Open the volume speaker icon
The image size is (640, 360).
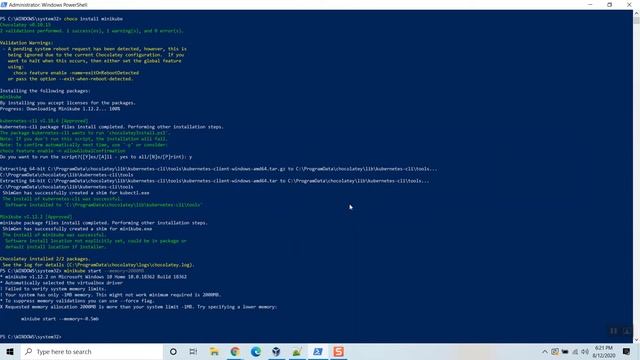point(585,351)
